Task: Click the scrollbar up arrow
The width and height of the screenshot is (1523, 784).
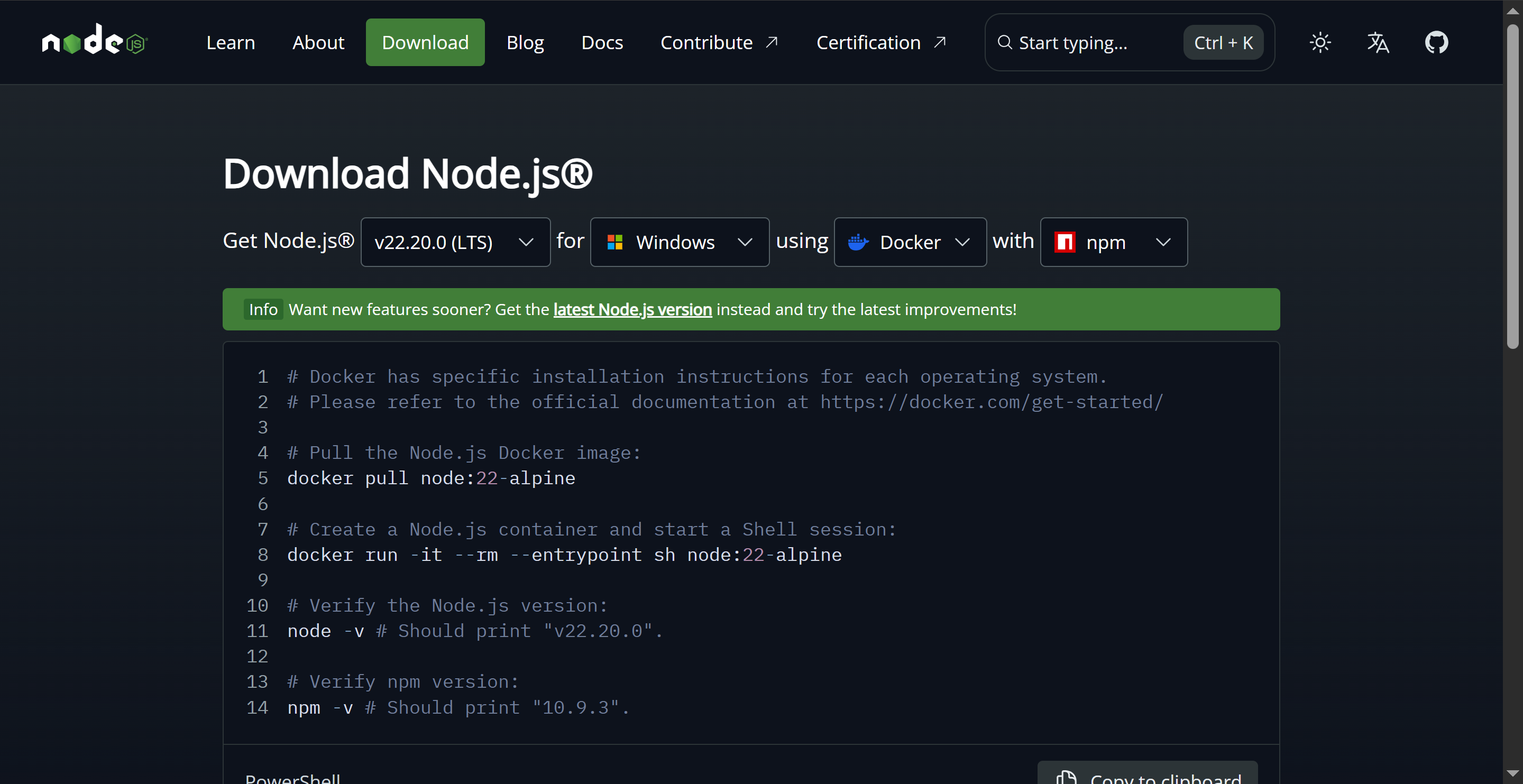Action: [1512, 10]
